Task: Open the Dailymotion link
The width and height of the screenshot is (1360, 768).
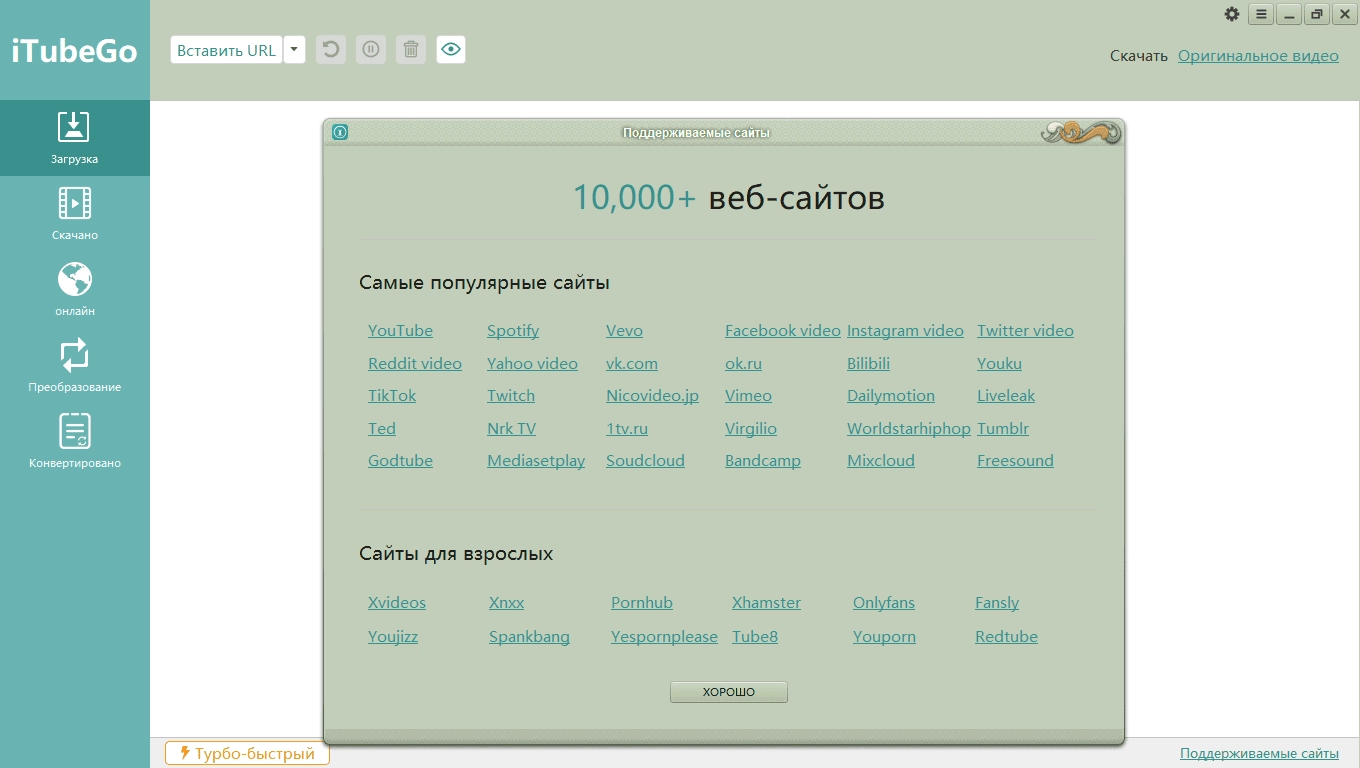Action: pos(891,396)
